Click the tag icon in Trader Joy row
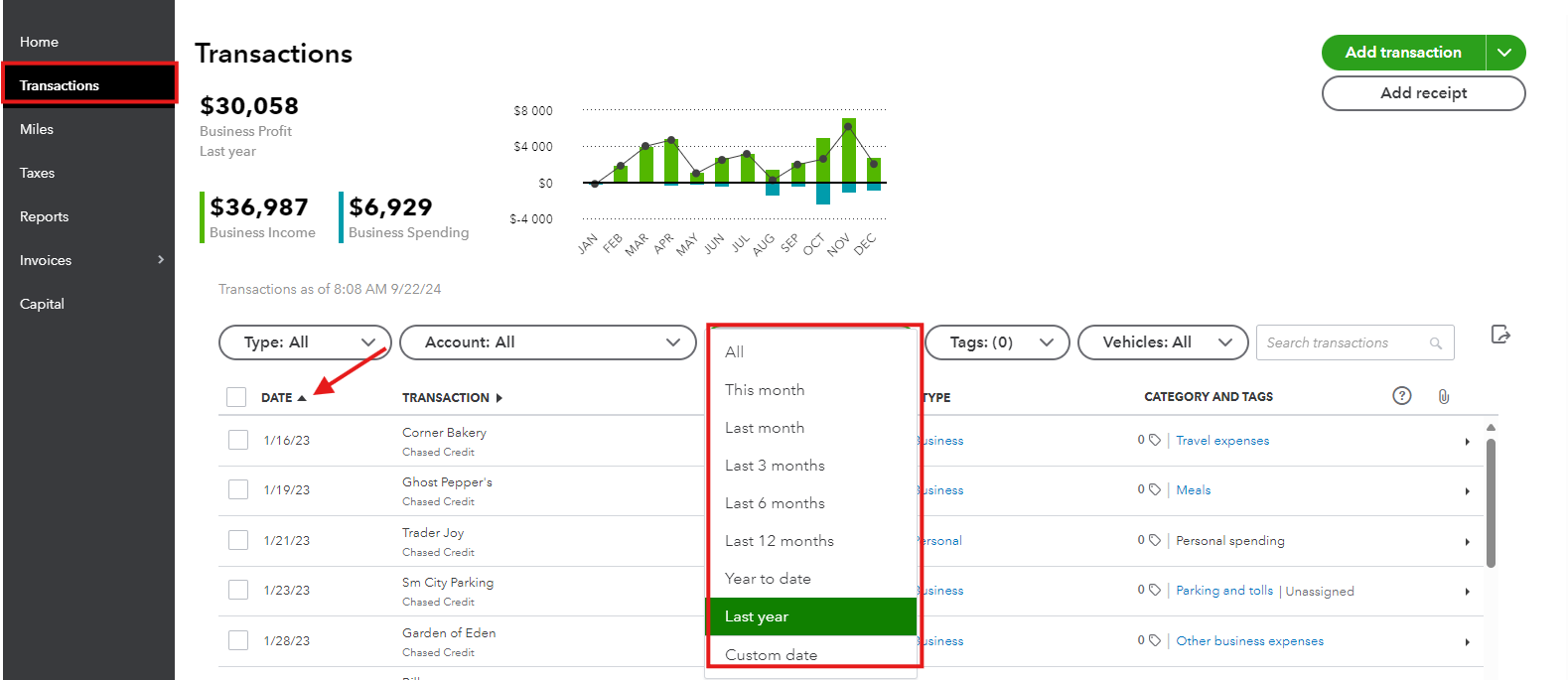Screen dimensions: 1568x680 click(x=1154, y=540)
